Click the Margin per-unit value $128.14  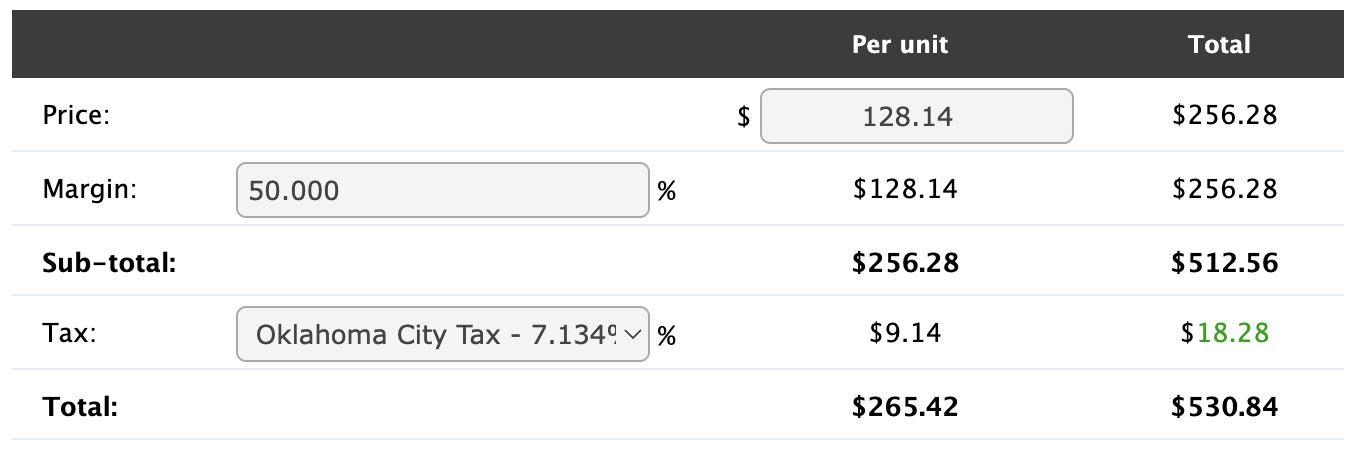tap(905, 189)
